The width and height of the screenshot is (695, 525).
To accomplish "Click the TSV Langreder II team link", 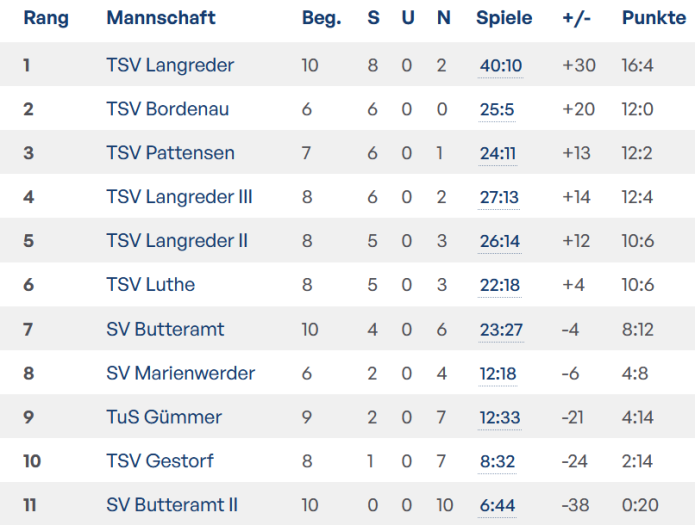I will (x=177, y=241).
